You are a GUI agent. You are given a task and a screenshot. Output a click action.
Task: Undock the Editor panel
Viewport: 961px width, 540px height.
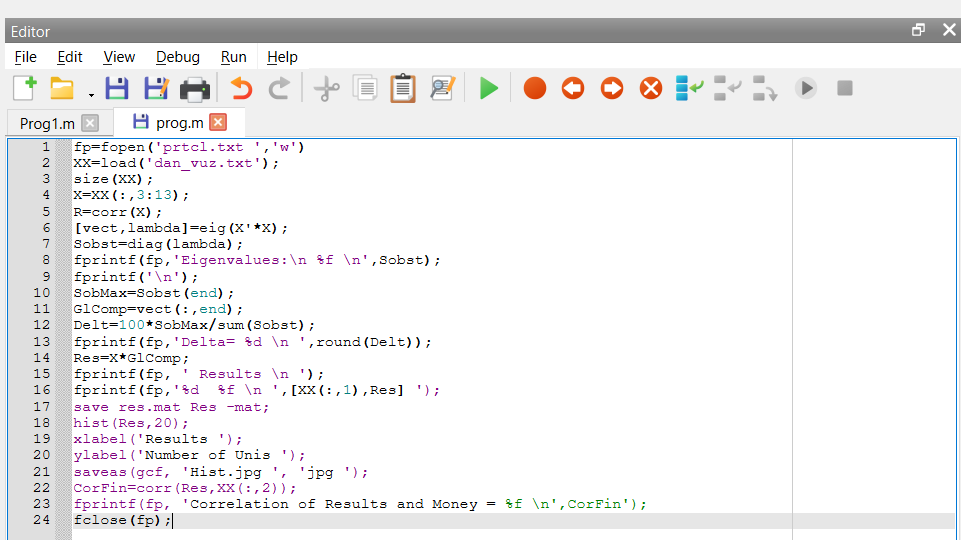tap(918, 30)
